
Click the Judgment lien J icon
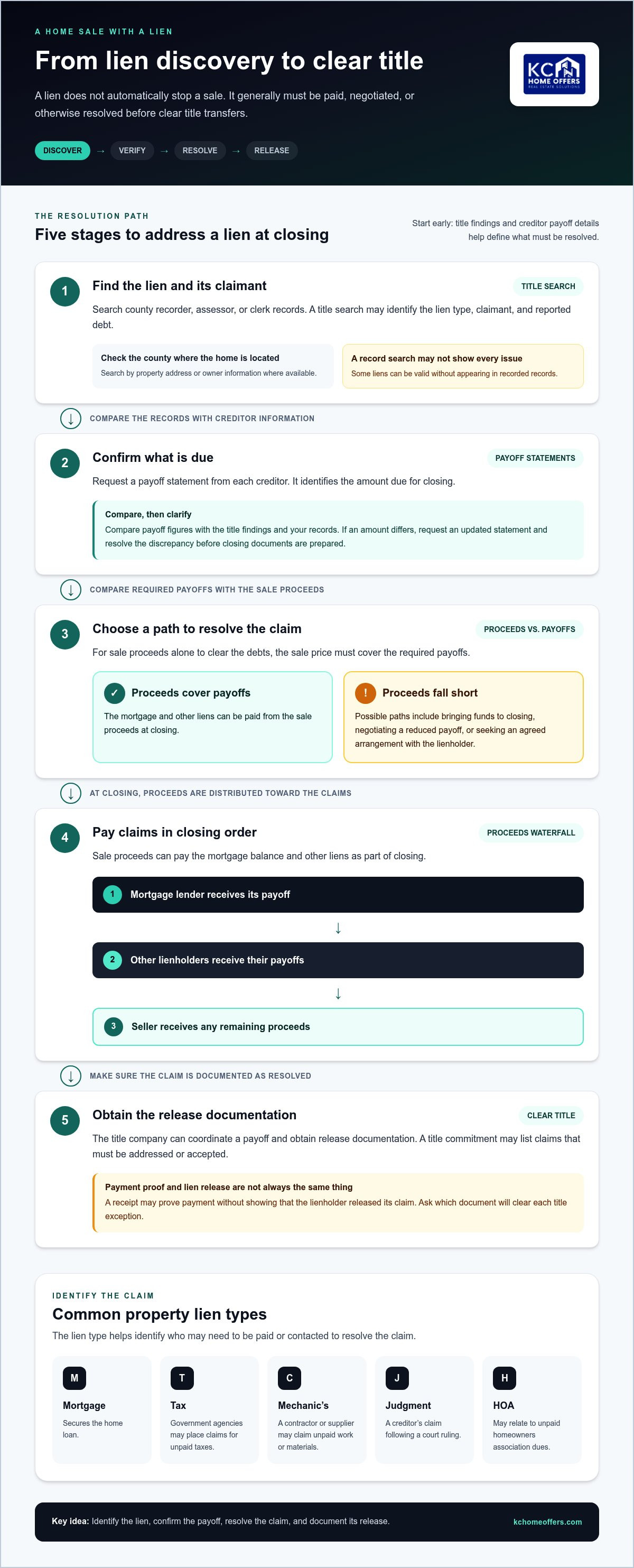click(397, 1378)
